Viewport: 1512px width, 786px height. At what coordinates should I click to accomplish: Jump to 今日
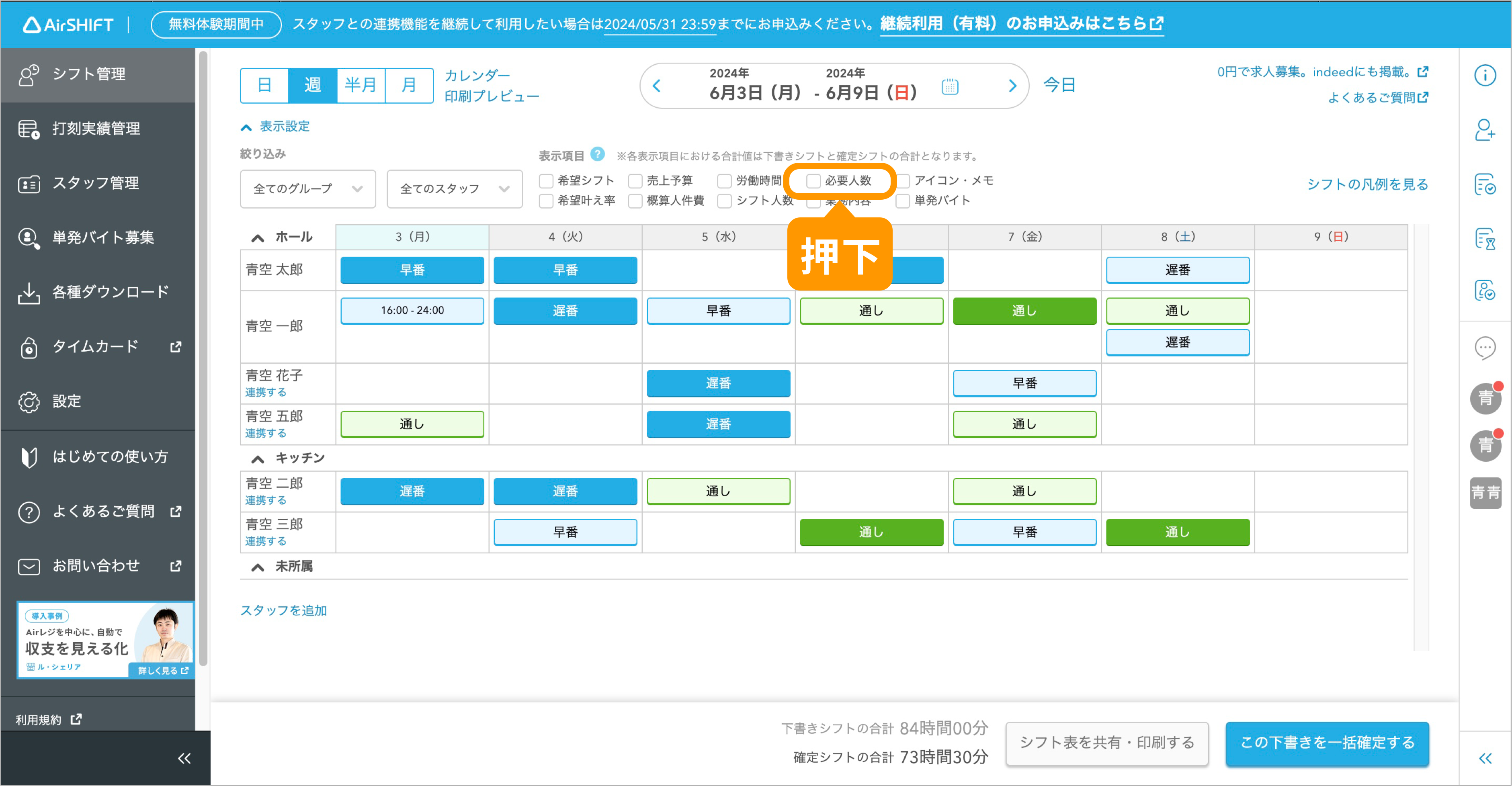[1059, 86]
